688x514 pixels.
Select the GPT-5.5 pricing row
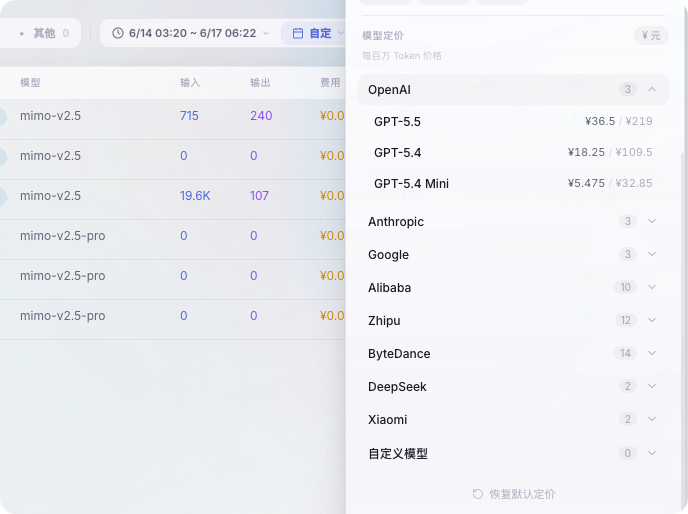pos(513,121)
